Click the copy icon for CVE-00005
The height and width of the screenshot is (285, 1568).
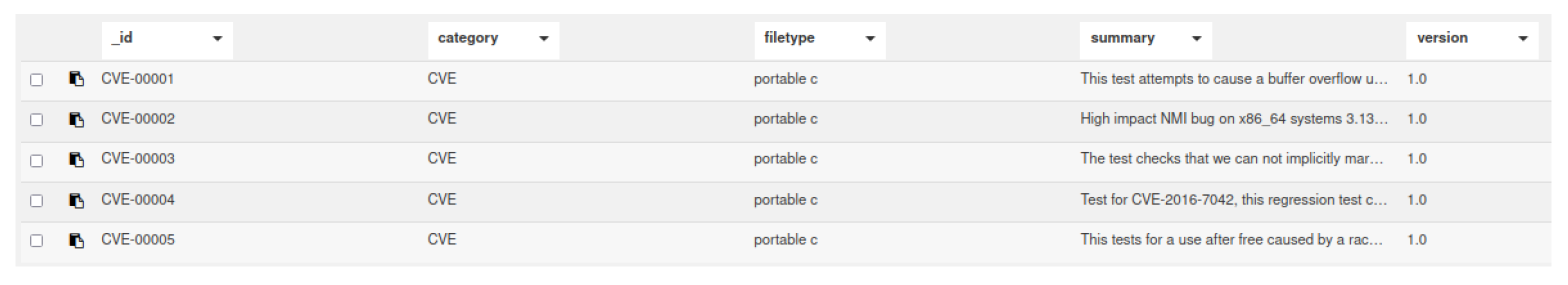click(x=76, y=240)
